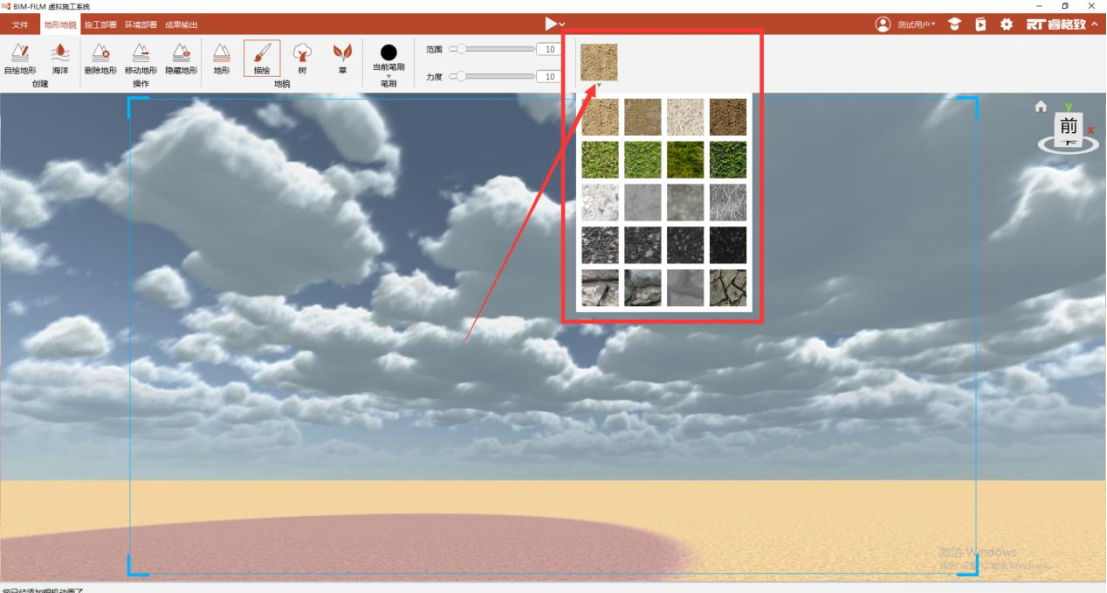Switch to the 地形地貌 tab
1107x593 pixels.
(x=60, y=25)
